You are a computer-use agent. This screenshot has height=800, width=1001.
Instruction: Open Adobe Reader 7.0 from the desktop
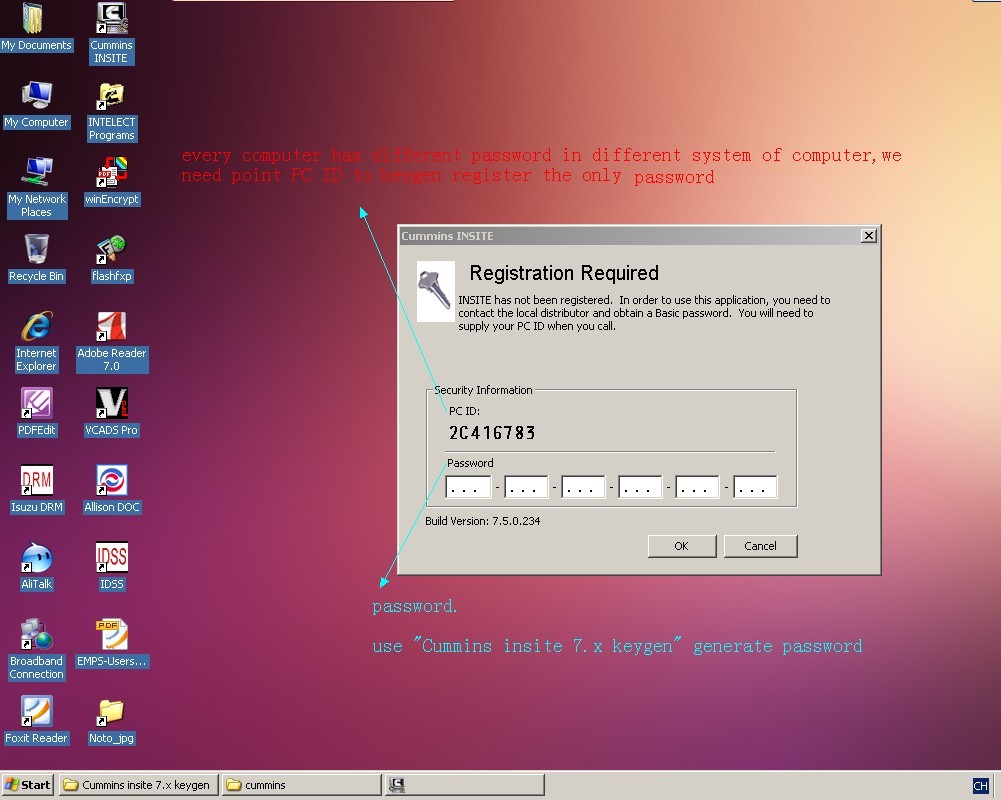point(111,326)
